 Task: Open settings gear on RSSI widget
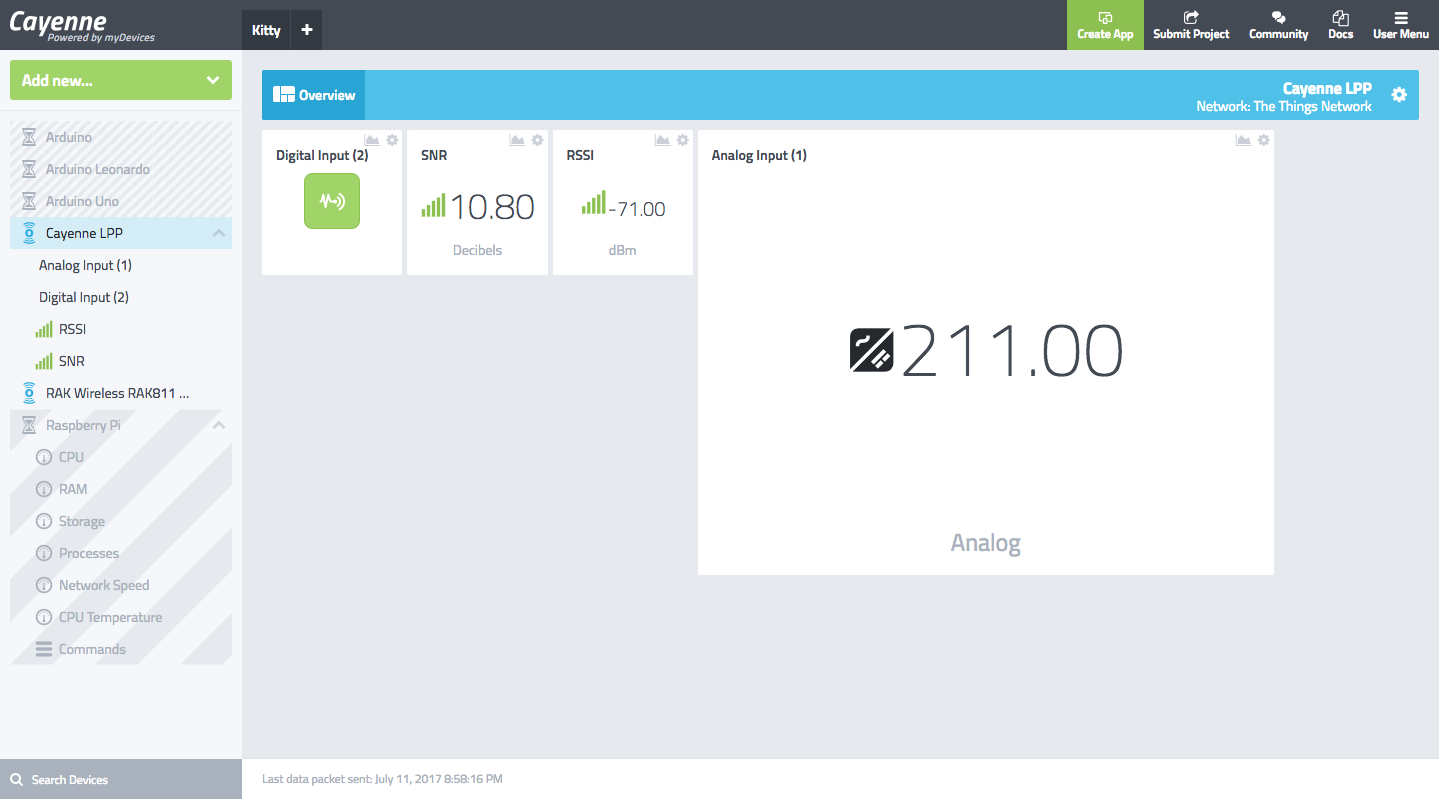[x=682, y=140]
